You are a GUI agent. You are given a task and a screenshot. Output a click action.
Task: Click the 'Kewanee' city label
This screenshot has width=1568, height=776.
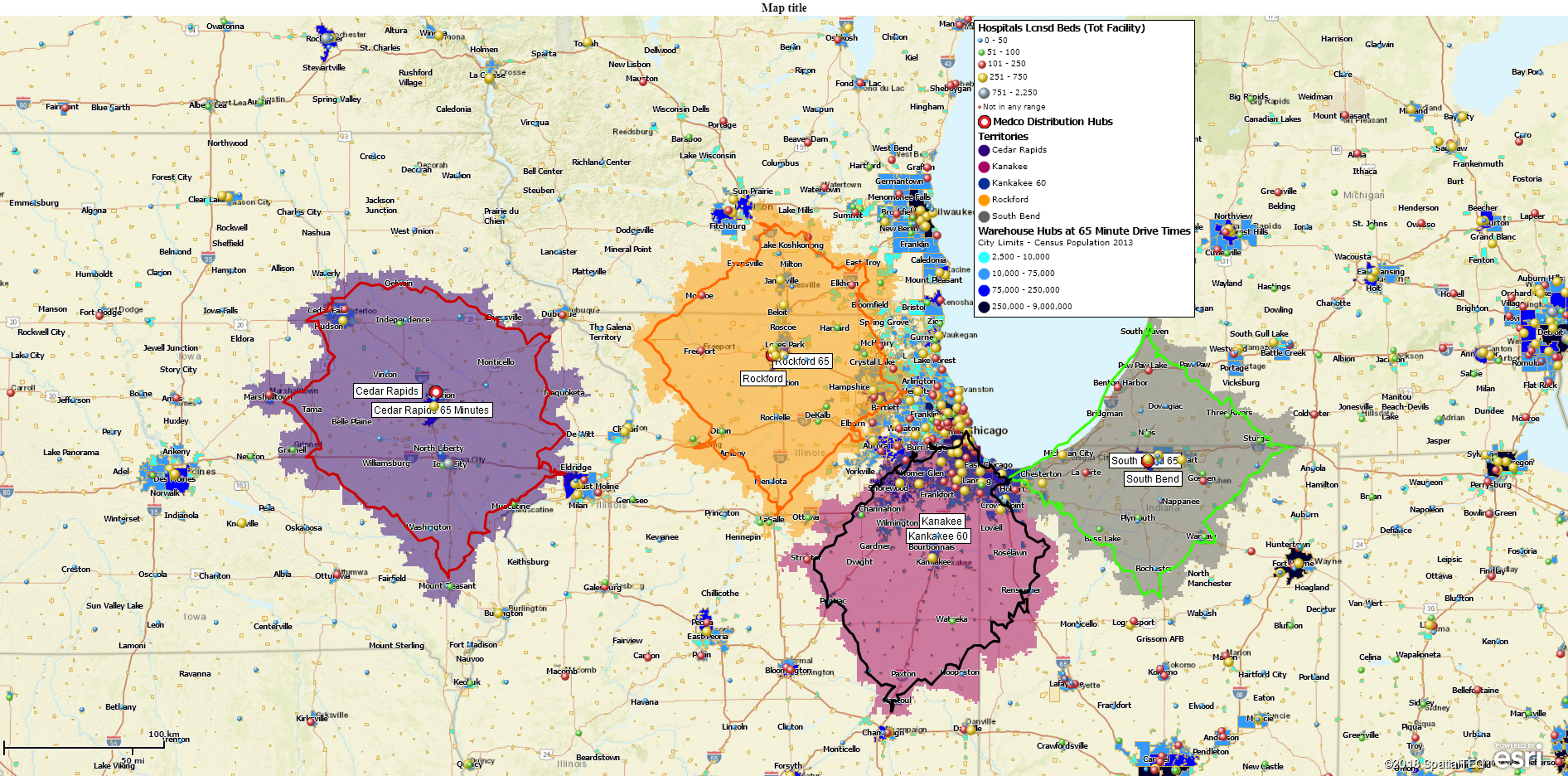coord(662,537)
